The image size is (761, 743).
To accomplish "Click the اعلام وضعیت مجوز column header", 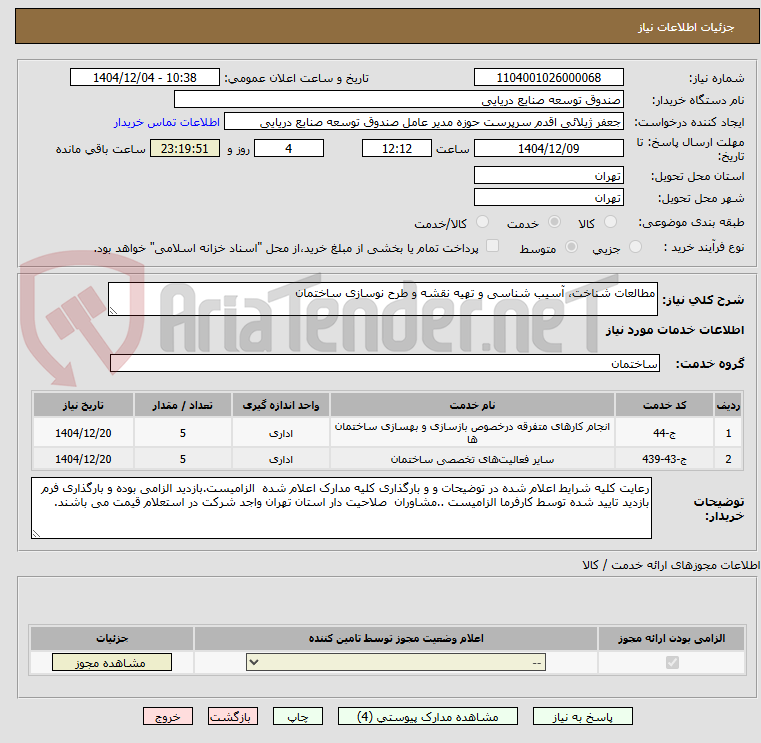I will [396, 638].
